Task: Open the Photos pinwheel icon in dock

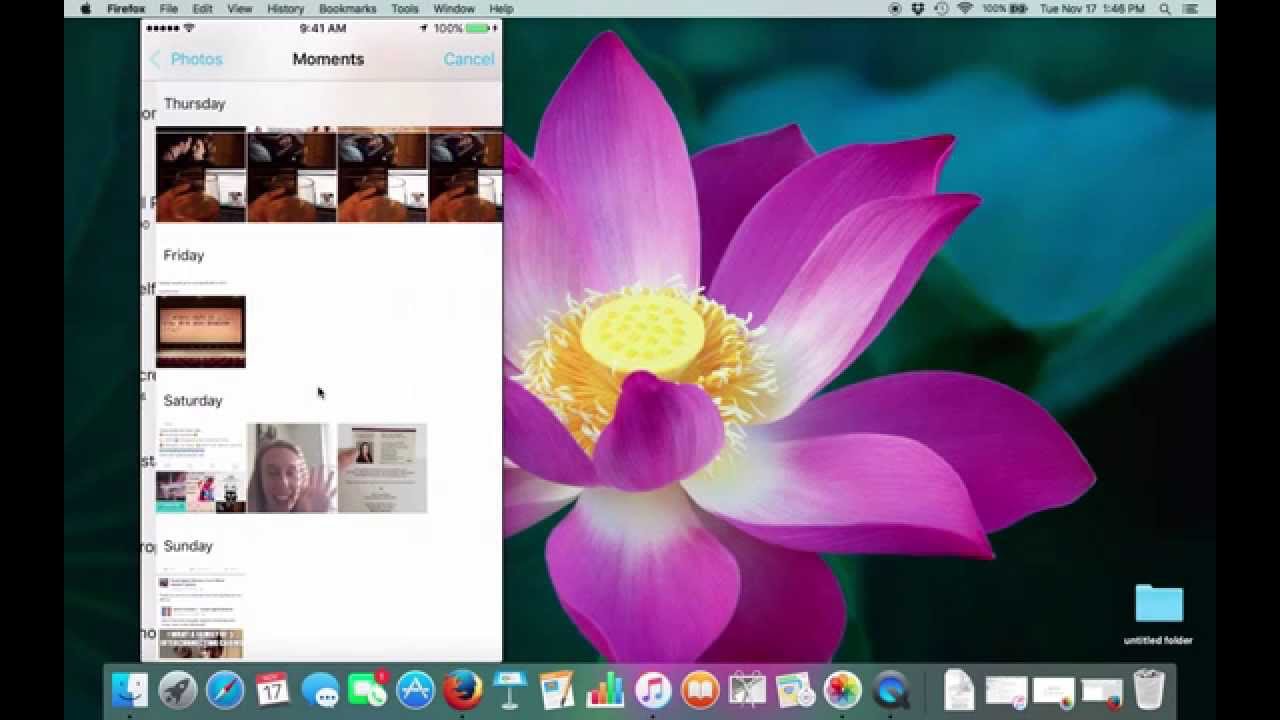Action: point(843,690)
